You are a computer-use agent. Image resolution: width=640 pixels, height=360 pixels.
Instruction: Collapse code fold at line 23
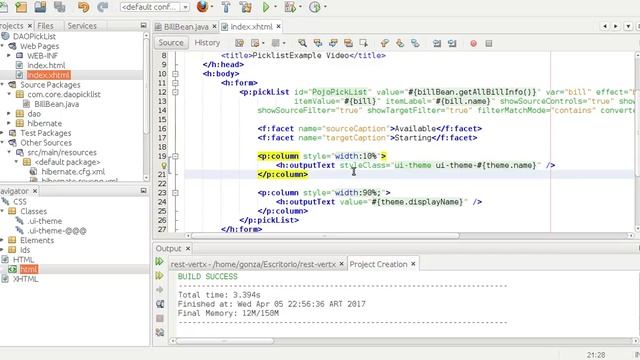(175, 193)
